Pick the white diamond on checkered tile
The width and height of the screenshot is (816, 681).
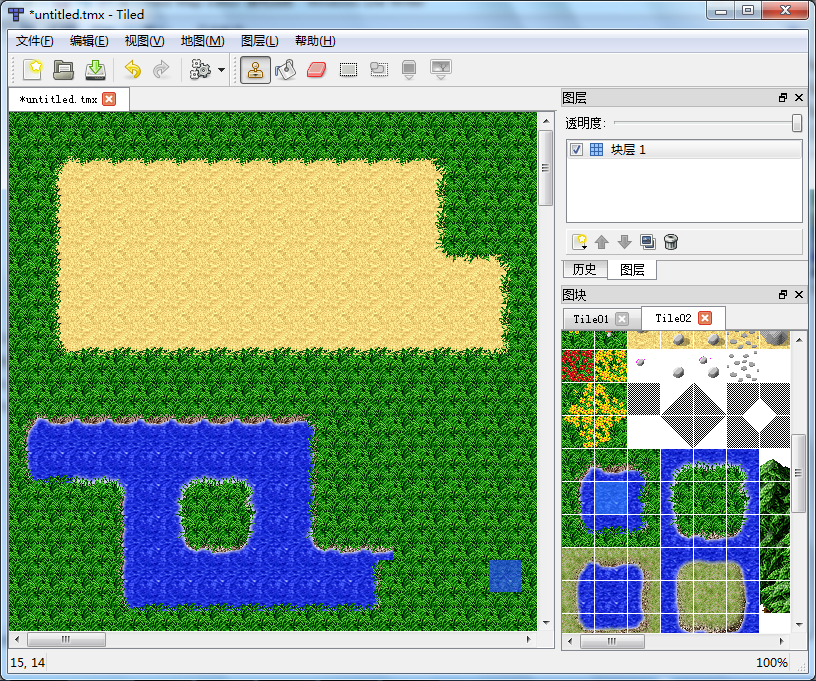pyautogui.click(x=759, y=416)
